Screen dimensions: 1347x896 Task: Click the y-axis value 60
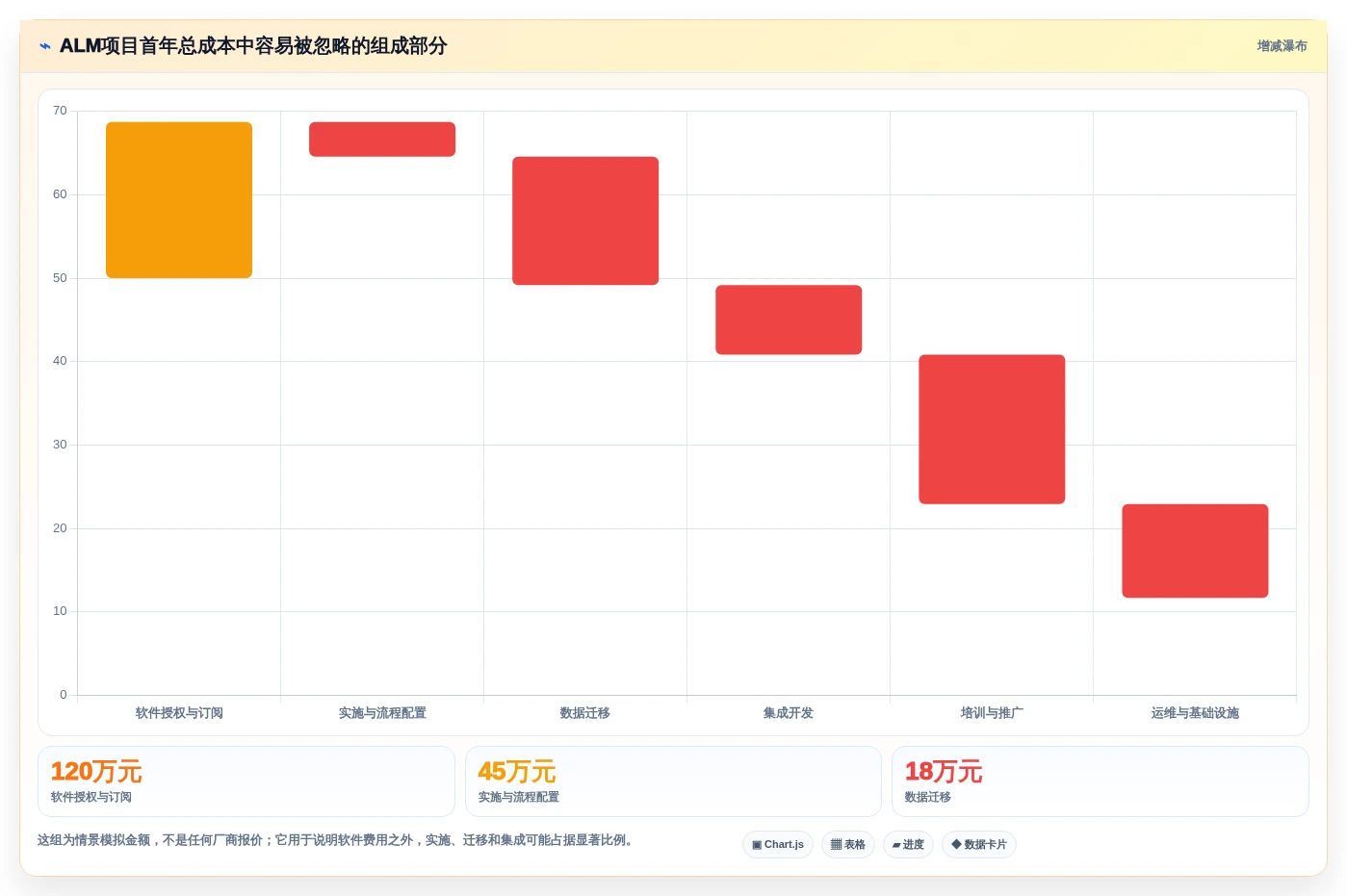tap(60, 194)
